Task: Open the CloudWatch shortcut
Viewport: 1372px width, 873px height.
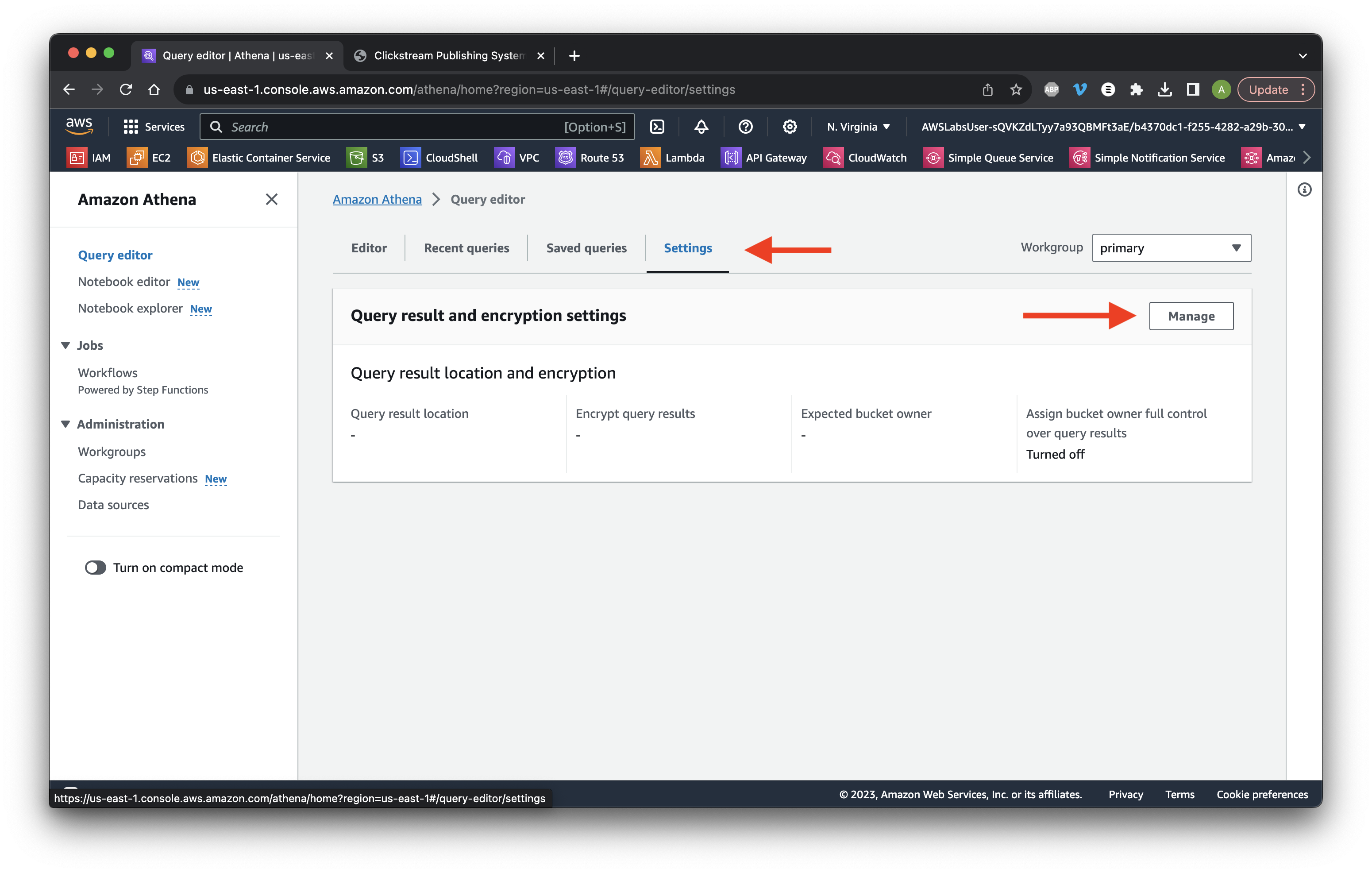Action: pos(865,157)
